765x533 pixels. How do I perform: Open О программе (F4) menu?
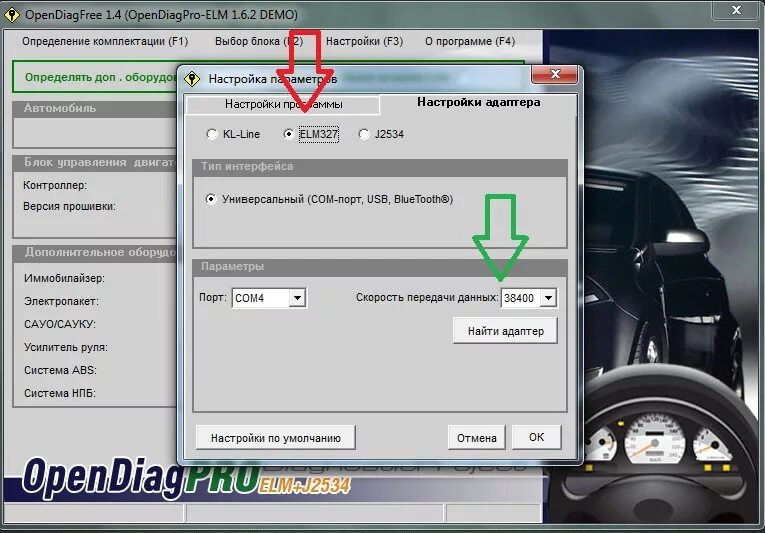click(470, 41)
